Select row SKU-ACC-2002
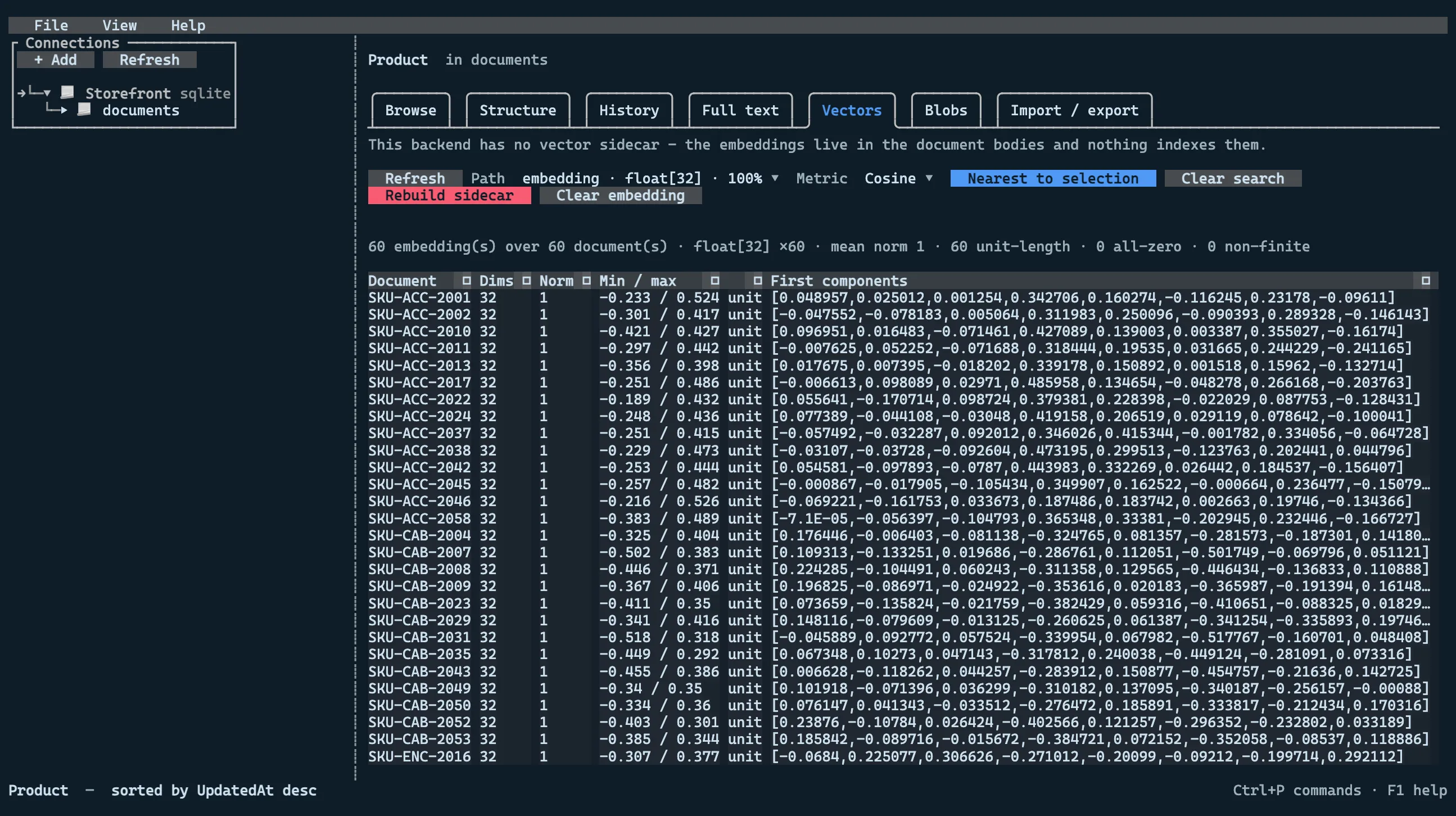The image size is (1456, 816). click(x=903, y=314)
